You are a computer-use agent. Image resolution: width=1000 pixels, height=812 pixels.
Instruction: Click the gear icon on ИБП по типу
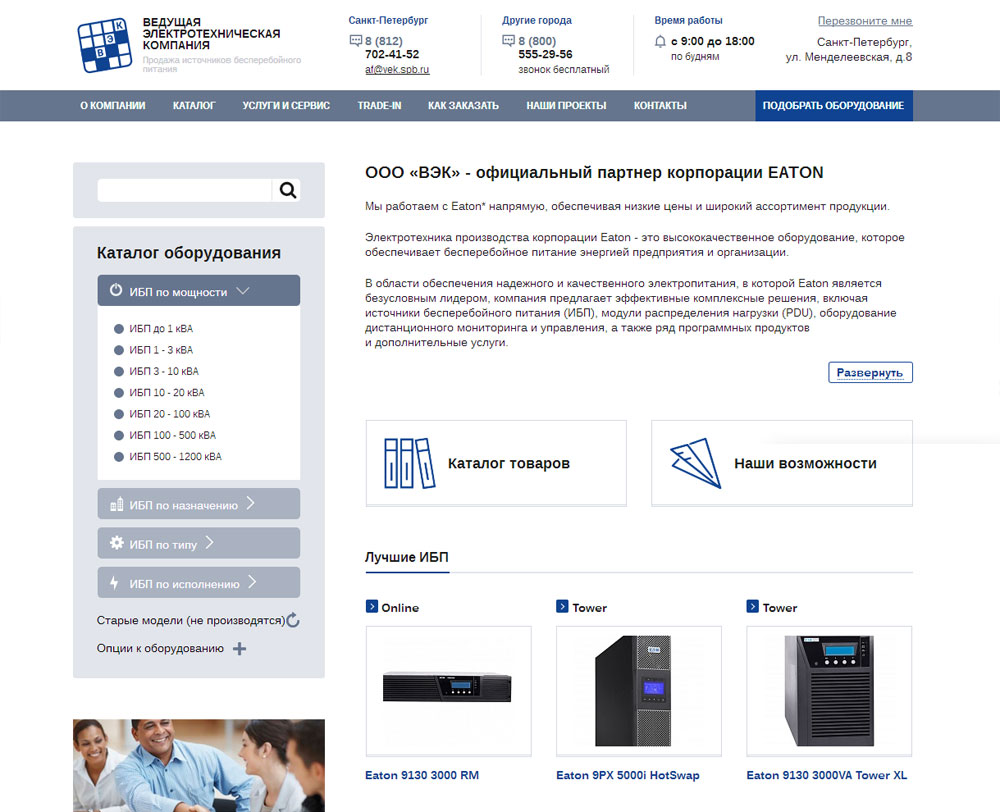117,543
